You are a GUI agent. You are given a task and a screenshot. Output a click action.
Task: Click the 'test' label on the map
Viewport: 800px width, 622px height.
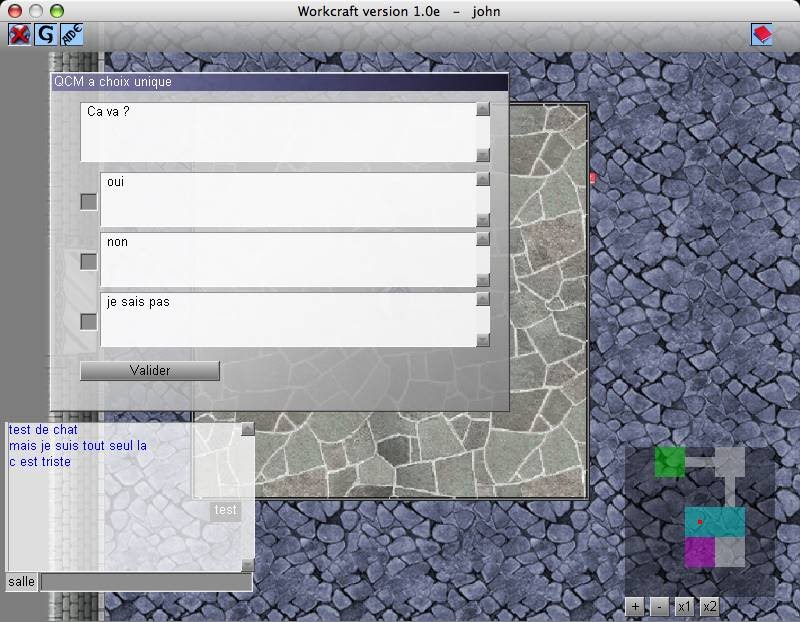[226, 510]
